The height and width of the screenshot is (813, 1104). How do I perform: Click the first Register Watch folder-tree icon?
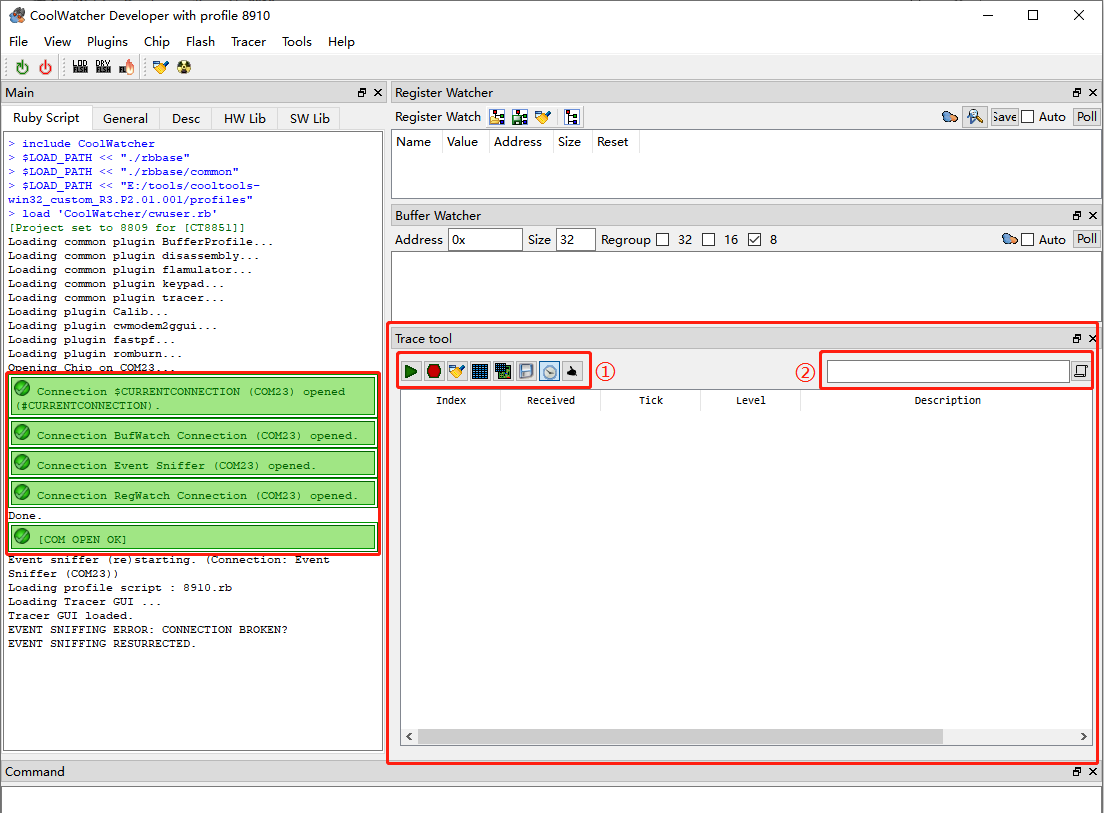click(x=497, y=117)
